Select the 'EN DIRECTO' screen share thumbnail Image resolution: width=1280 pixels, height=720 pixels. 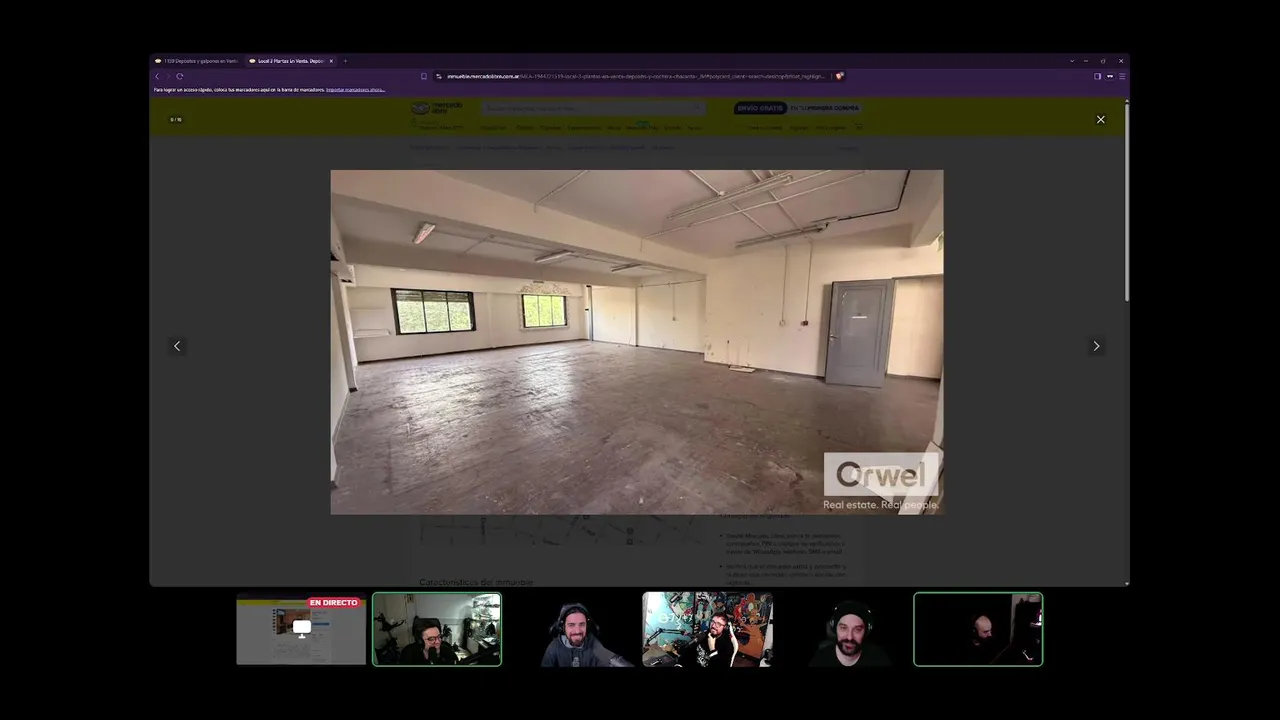tap(301, 629)
